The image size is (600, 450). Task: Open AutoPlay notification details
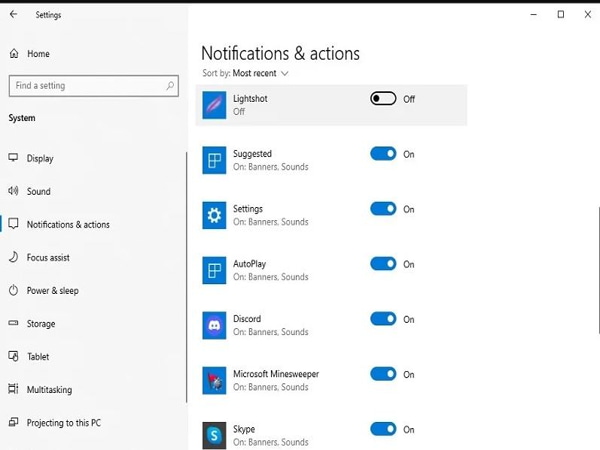331,271
